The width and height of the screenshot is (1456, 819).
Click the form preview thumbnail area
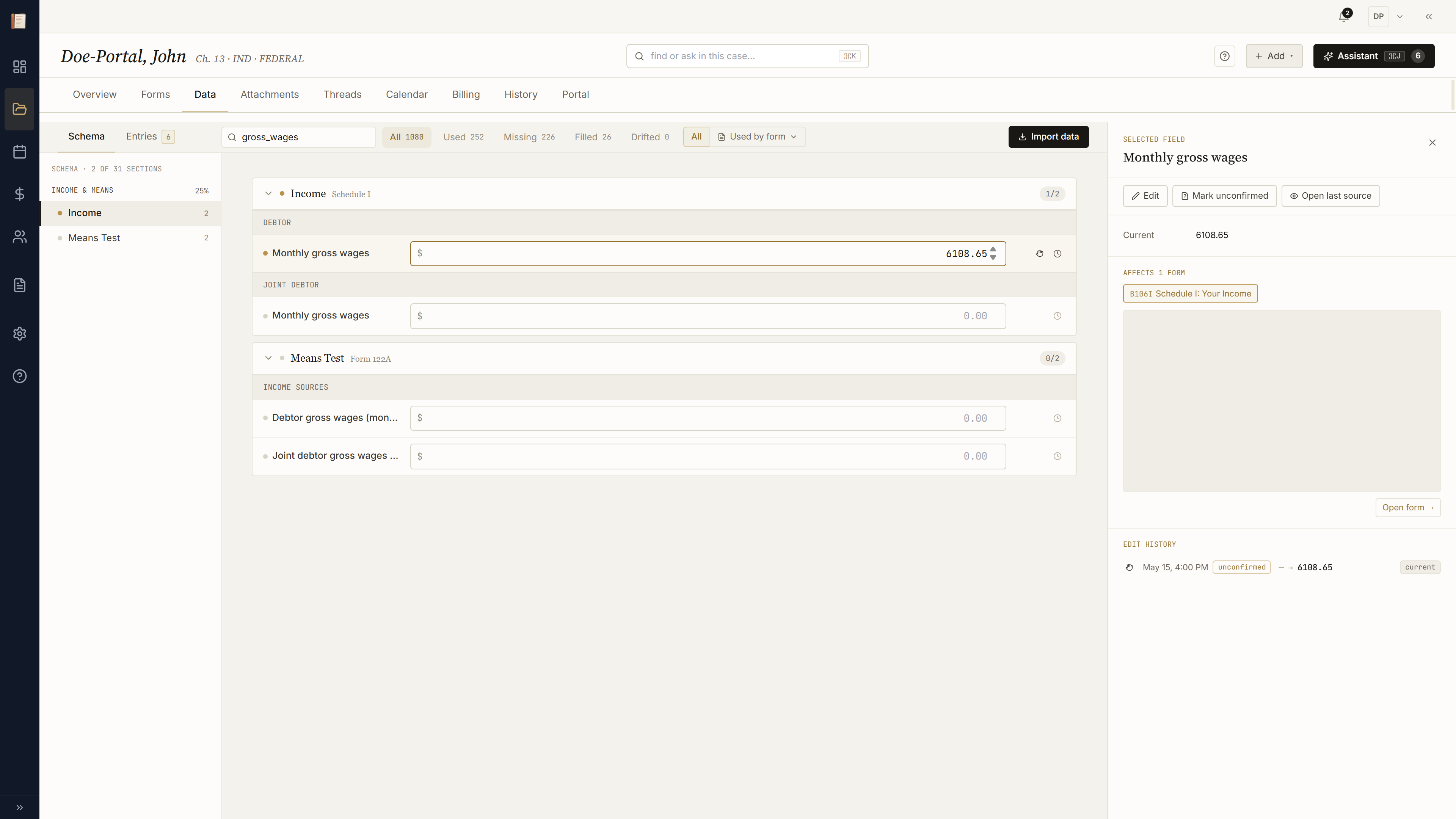pos(1281,401)
